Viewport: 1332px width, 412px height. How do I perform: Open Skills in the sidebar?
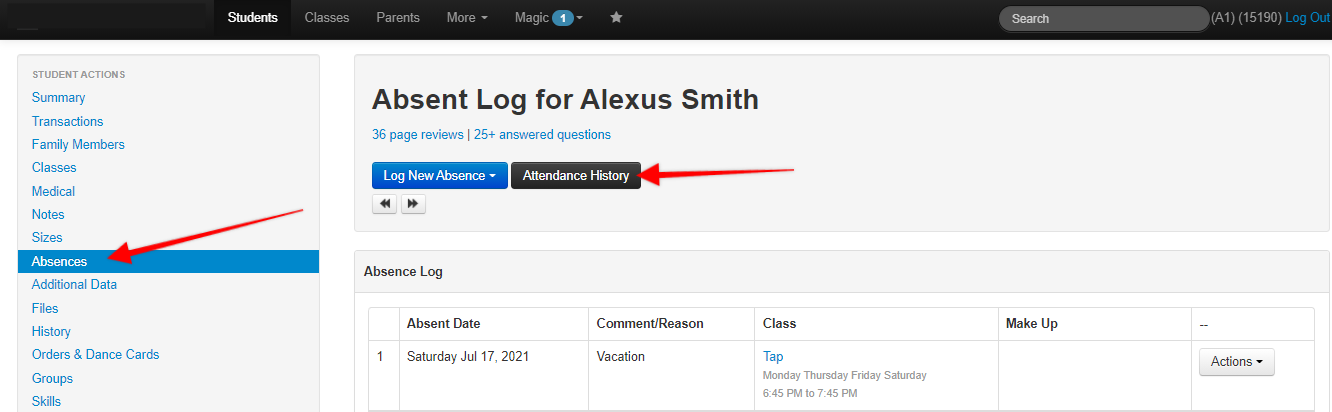click(x=46, y=401)
